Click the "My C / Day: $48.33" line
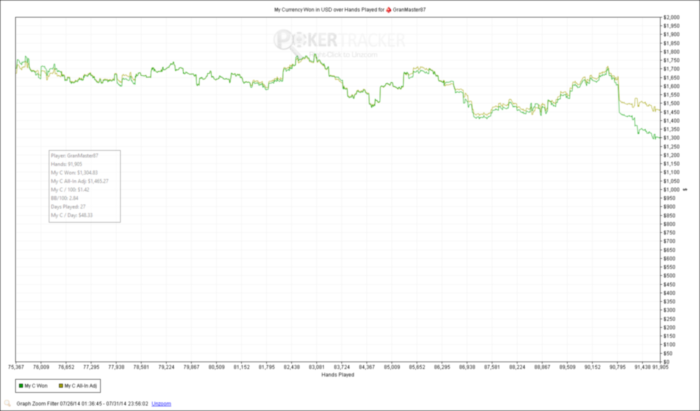 pyautogui.click(x=72, y=215)
